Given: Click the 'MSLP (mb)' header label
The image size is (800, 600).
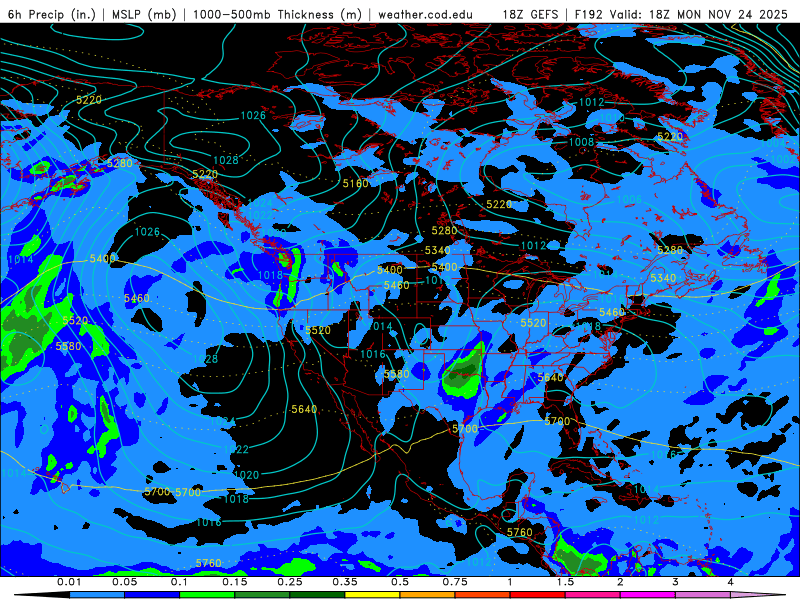Looking at the screenshot, I should tap(144, 14).
